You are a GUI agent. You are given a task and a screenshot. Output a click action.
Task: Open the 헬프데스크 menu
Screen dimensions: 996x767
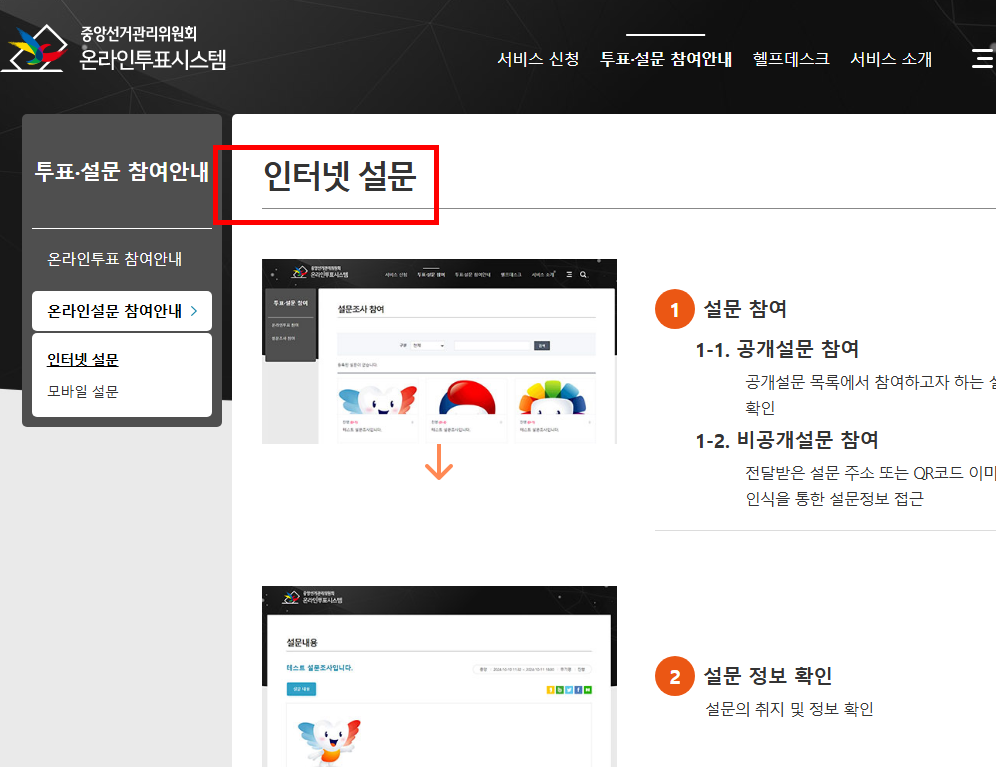[x=790, y=59]
